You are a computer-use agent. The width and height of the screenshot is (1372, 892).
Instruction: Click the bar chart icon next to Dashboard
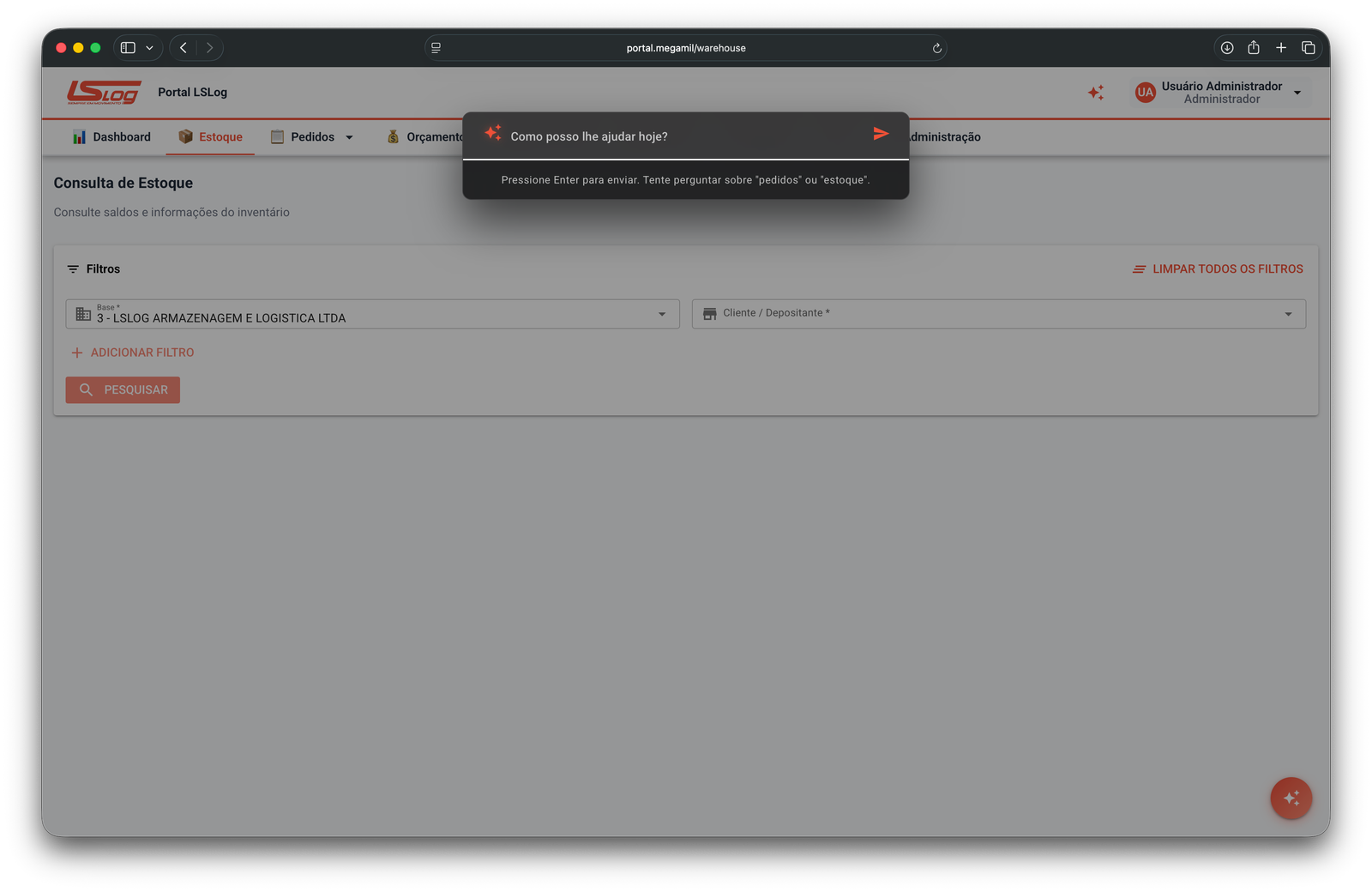coord(79,136)
